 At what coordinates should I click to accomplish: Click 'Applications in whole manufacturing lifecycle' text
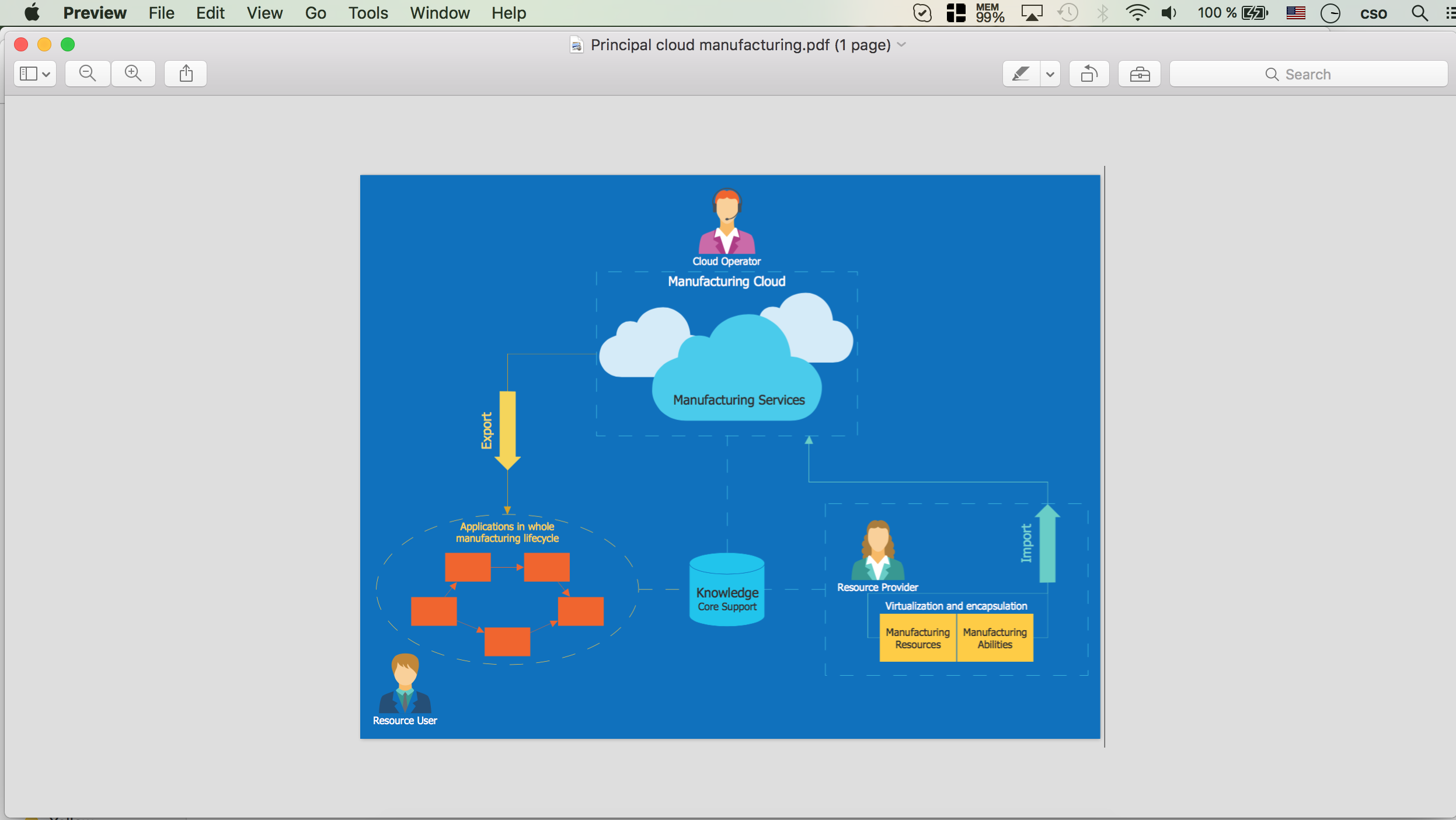pos(507,533)
